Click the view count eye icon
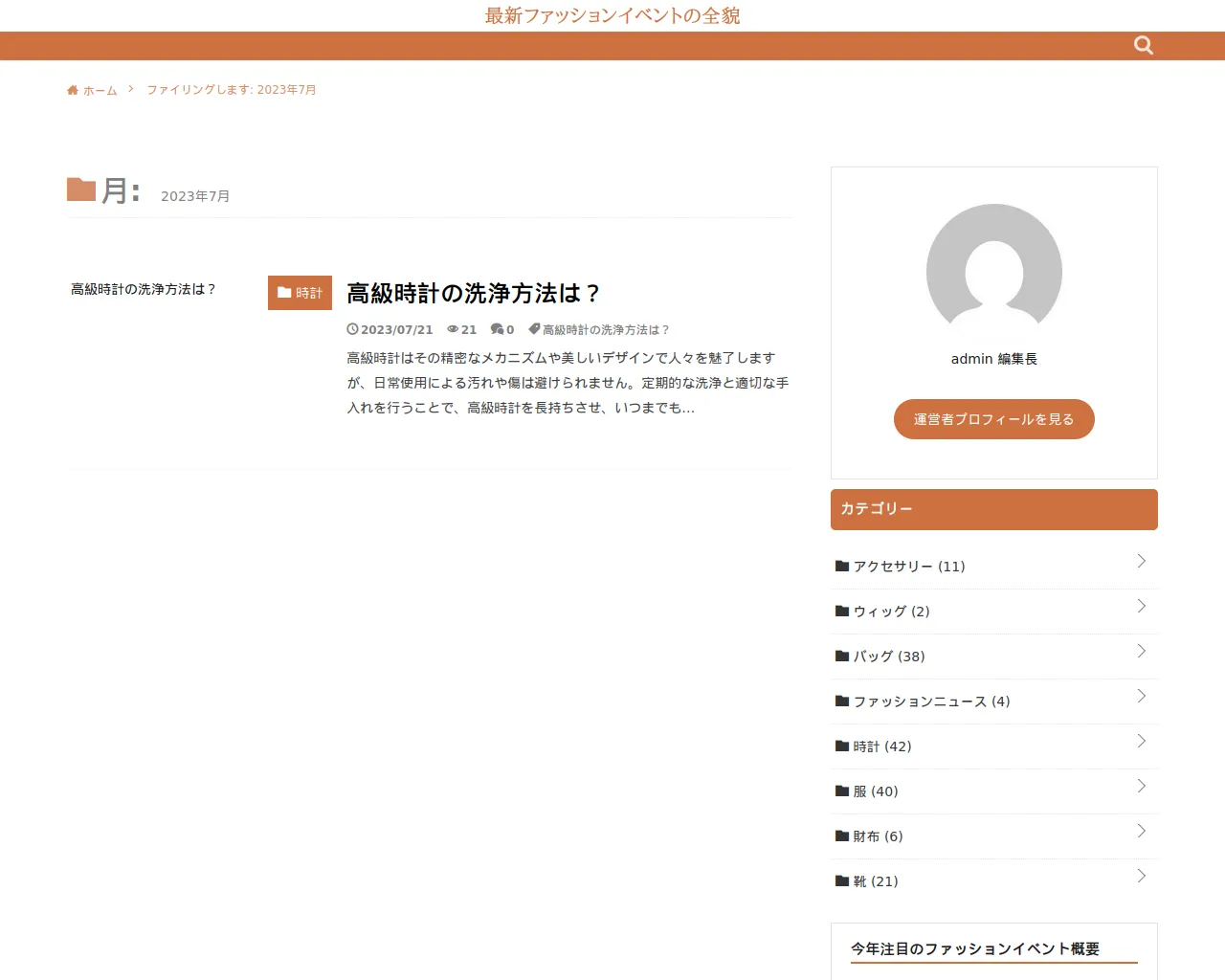The image size is (1225, 980). point(453,329)
